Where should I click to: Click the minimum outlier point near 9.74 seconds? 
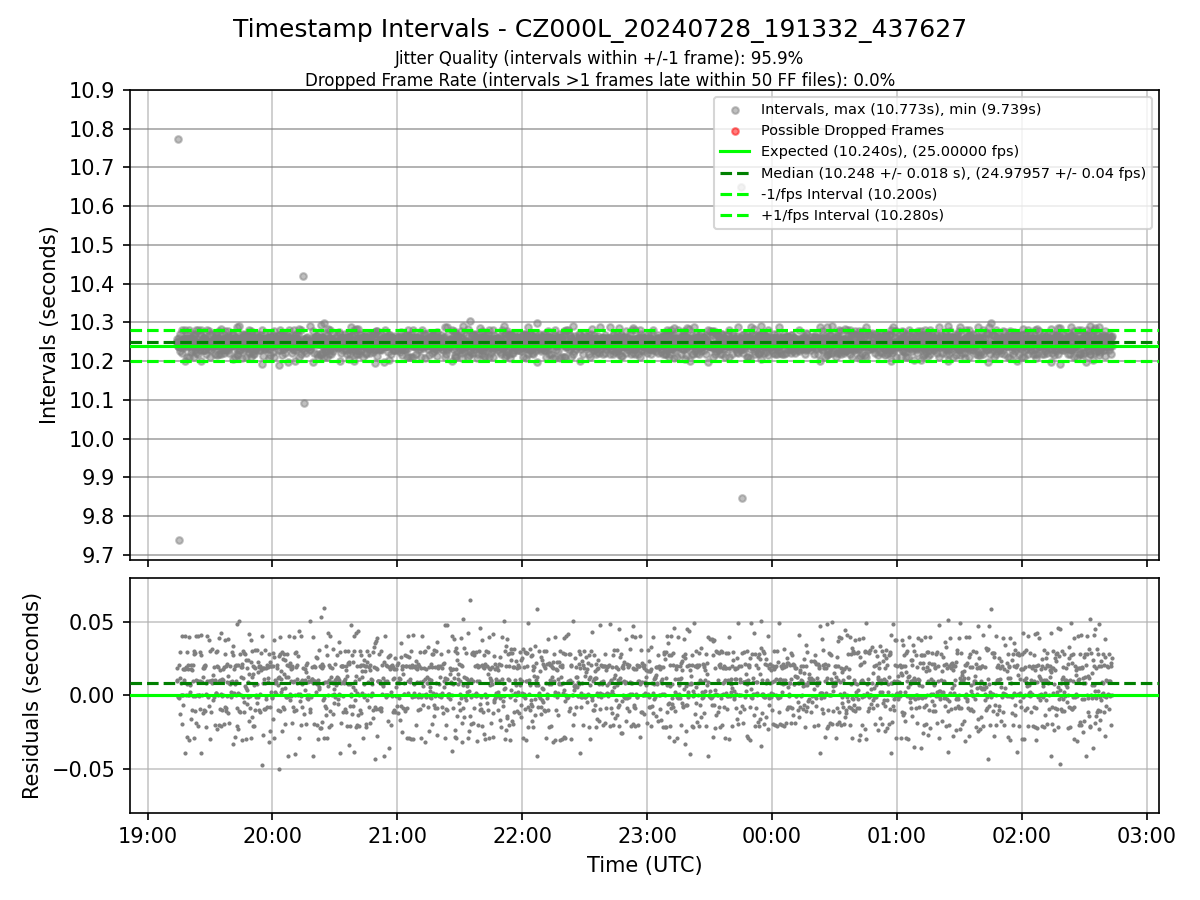point(179,540)
